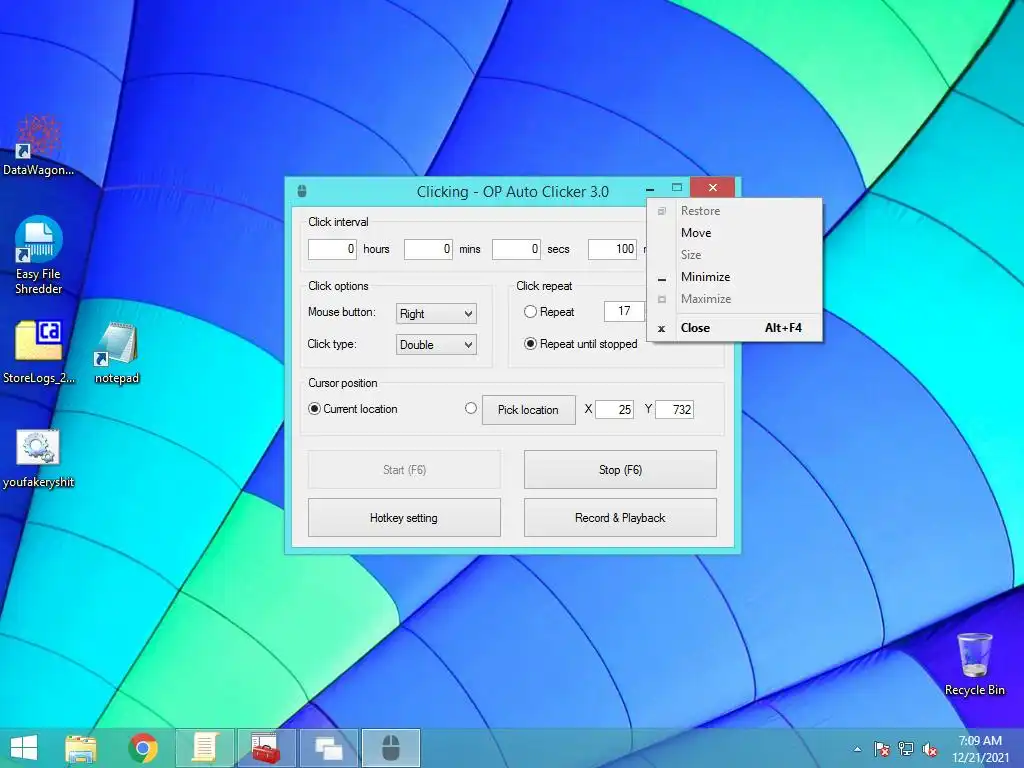Open the network tray icon
This screenshot has width=1024, height=768.
click(906, 749)
